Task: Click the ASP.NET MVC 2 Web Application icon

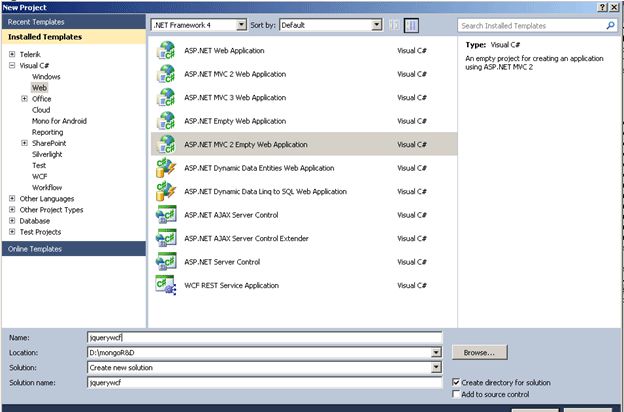Action: click(x=166, y=74)
